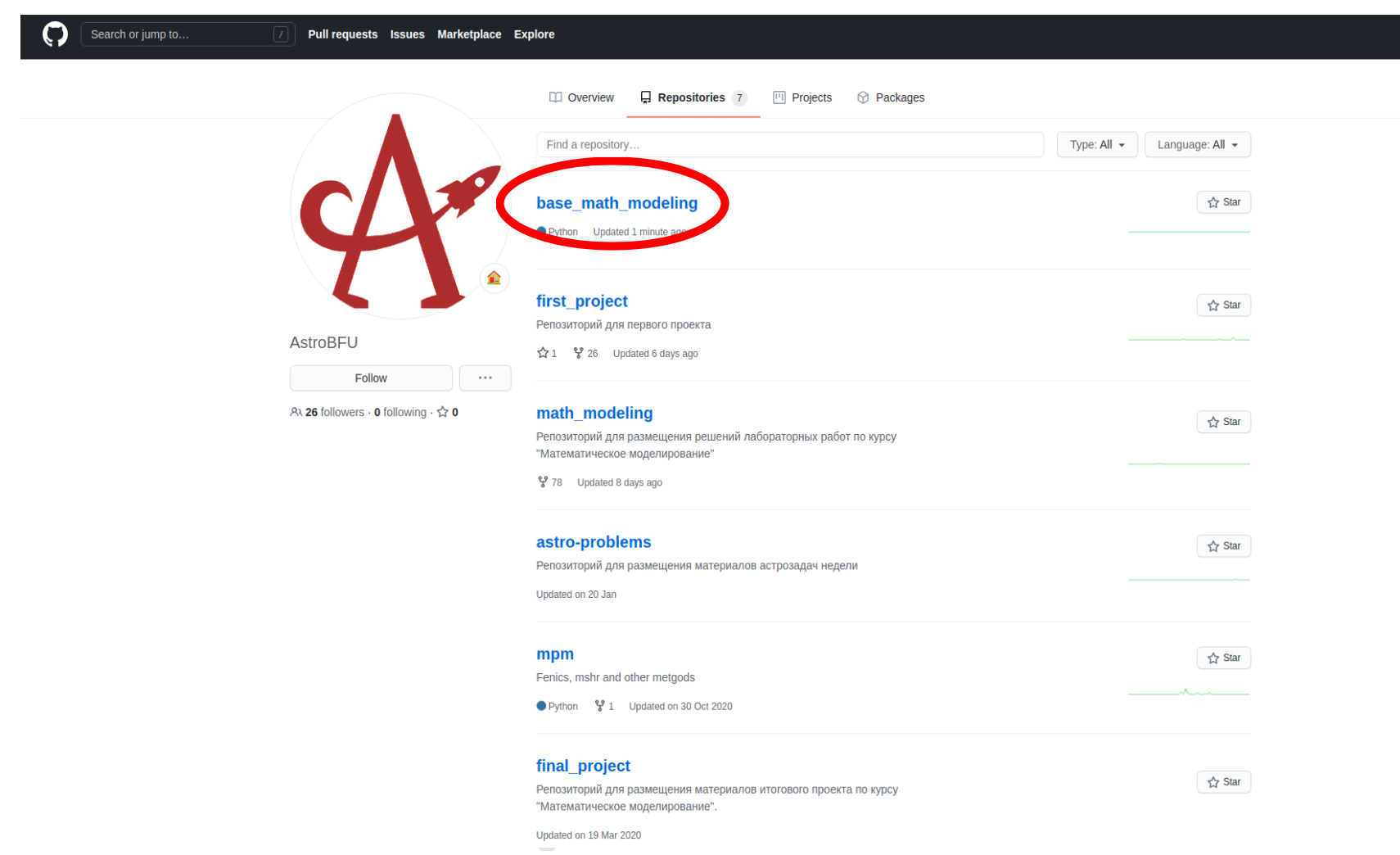Click the slash shortcut icon in search box
Viewport: 1400px width, 855px height.
281,34
